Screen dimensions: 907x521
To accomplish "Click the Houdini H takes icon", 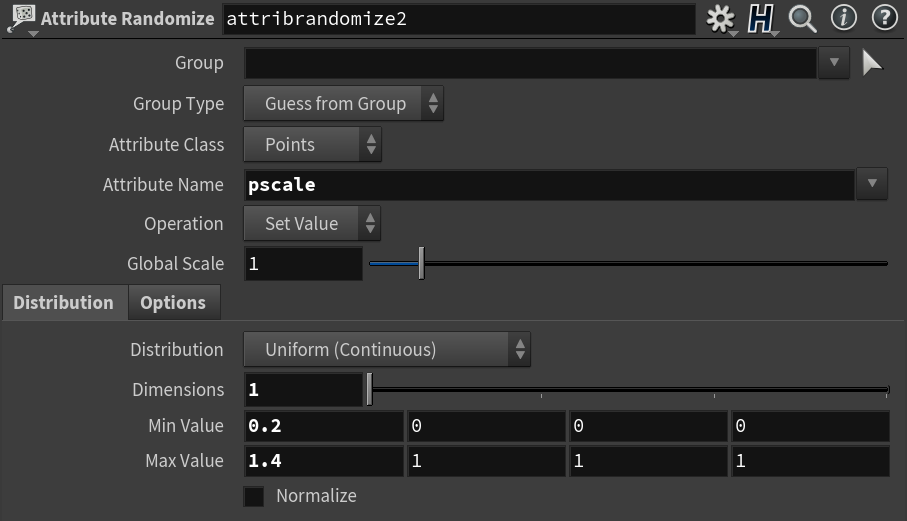I will coord(760,19).
